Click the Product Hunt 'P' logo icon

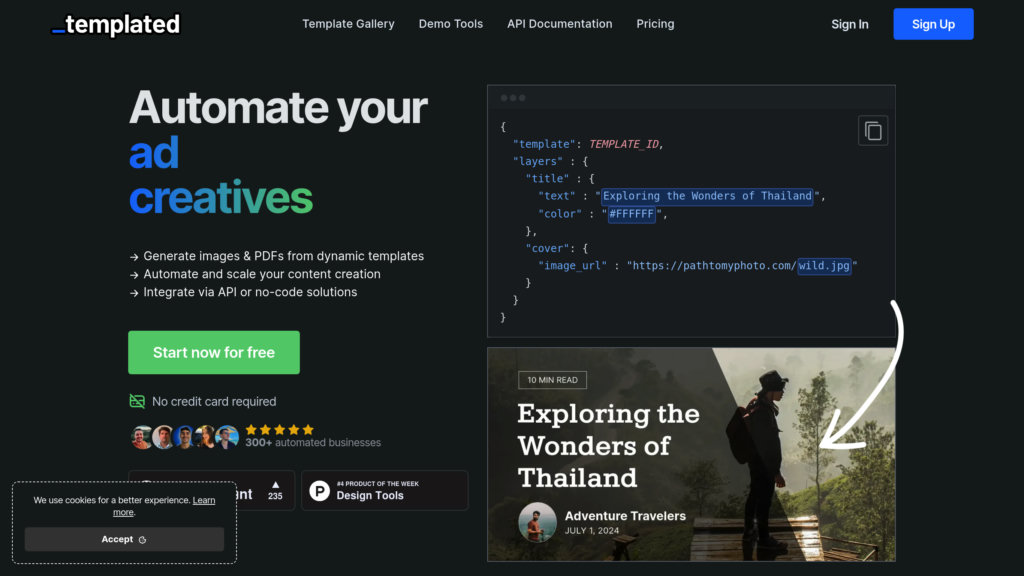(x=319, y=490)
